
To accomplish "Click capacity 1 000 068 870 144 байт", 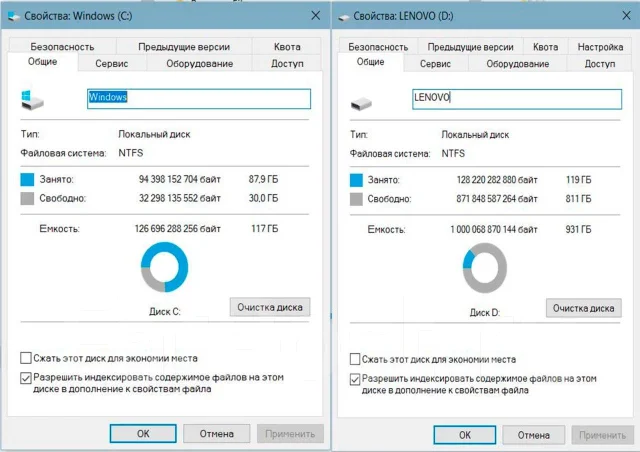I will (x=494, y=229).
